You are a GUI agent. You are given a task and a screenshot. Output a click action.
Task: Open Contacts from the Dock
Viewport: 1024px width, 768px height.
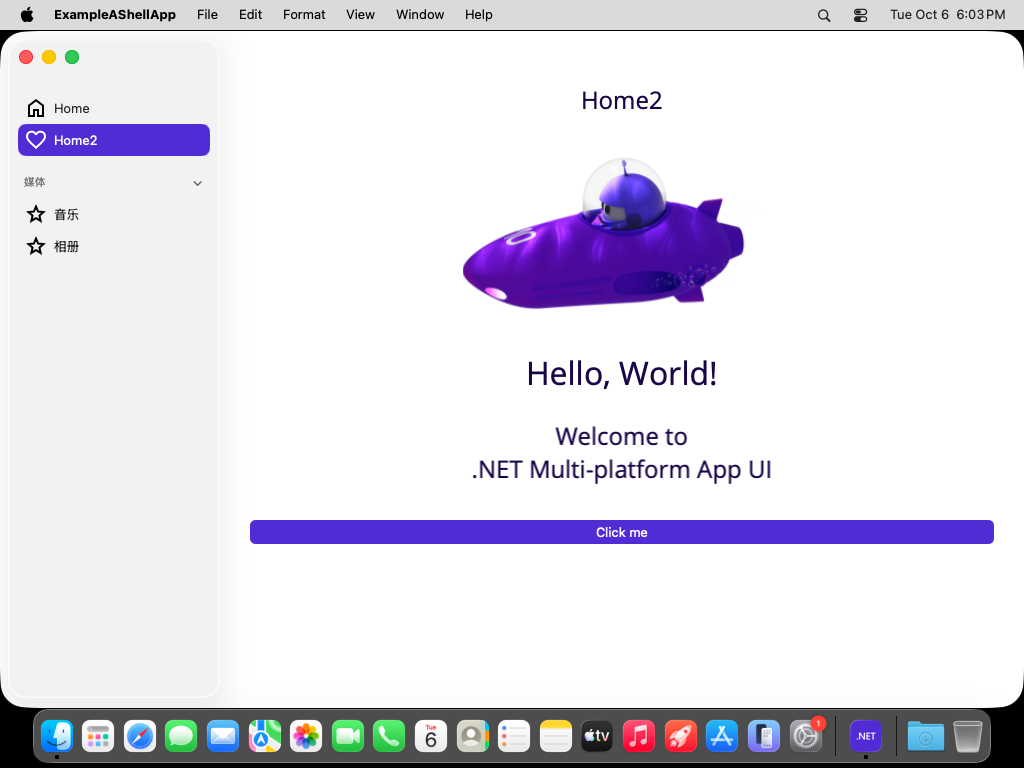click(472, 736)
